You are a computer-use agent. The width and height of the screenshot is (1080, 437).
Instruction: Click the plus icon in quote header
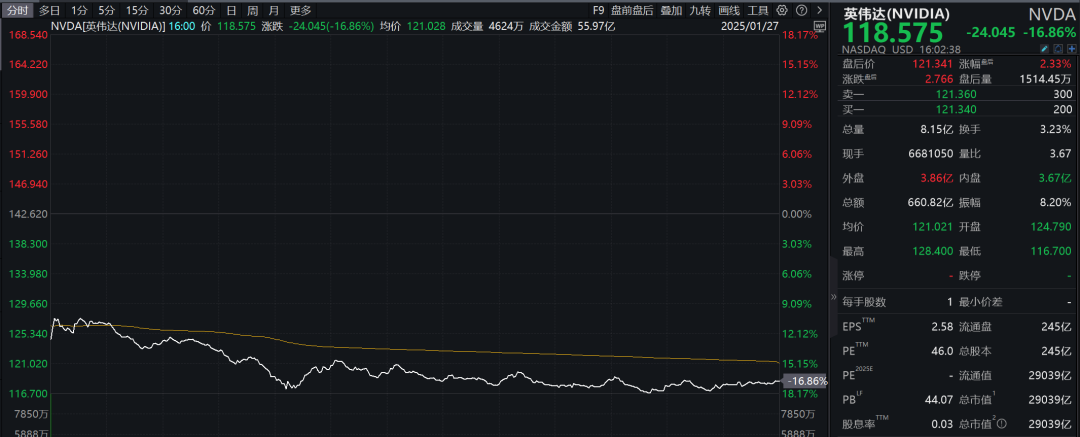coord(1070,48)
